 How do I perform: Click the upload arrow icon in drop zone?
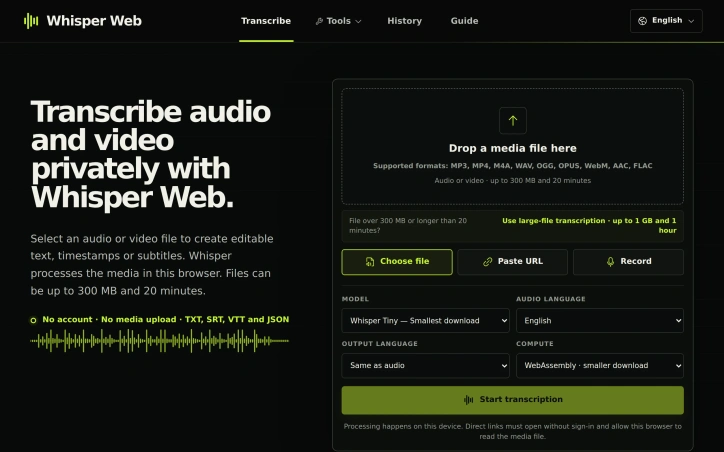[513, 121]
